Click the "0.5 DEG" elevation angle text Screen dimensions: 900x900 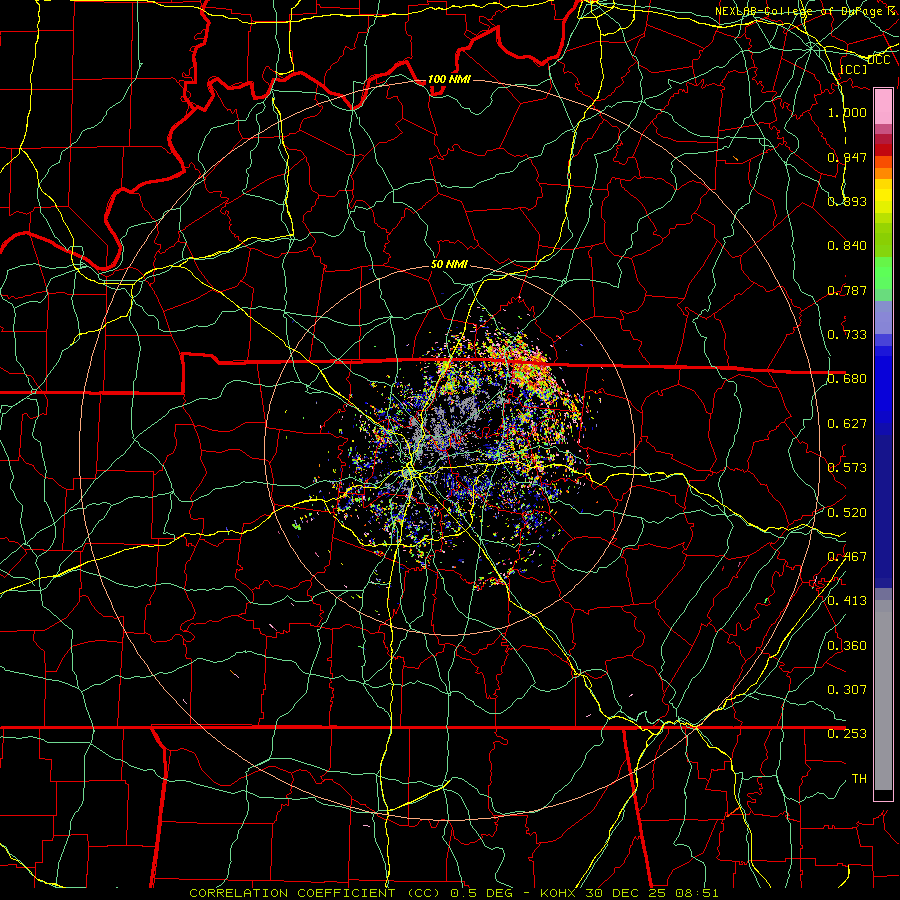pyautogui.click(x=482, y=893)
